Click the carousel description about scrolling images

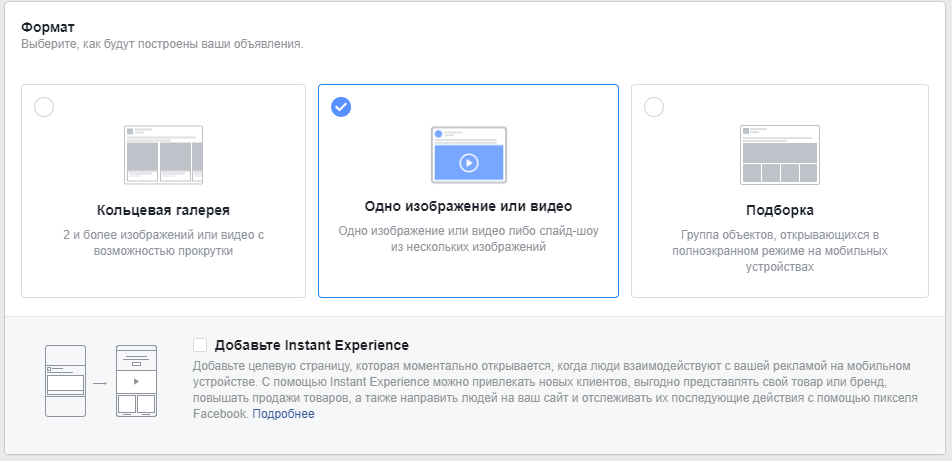(x=163, y=243)
